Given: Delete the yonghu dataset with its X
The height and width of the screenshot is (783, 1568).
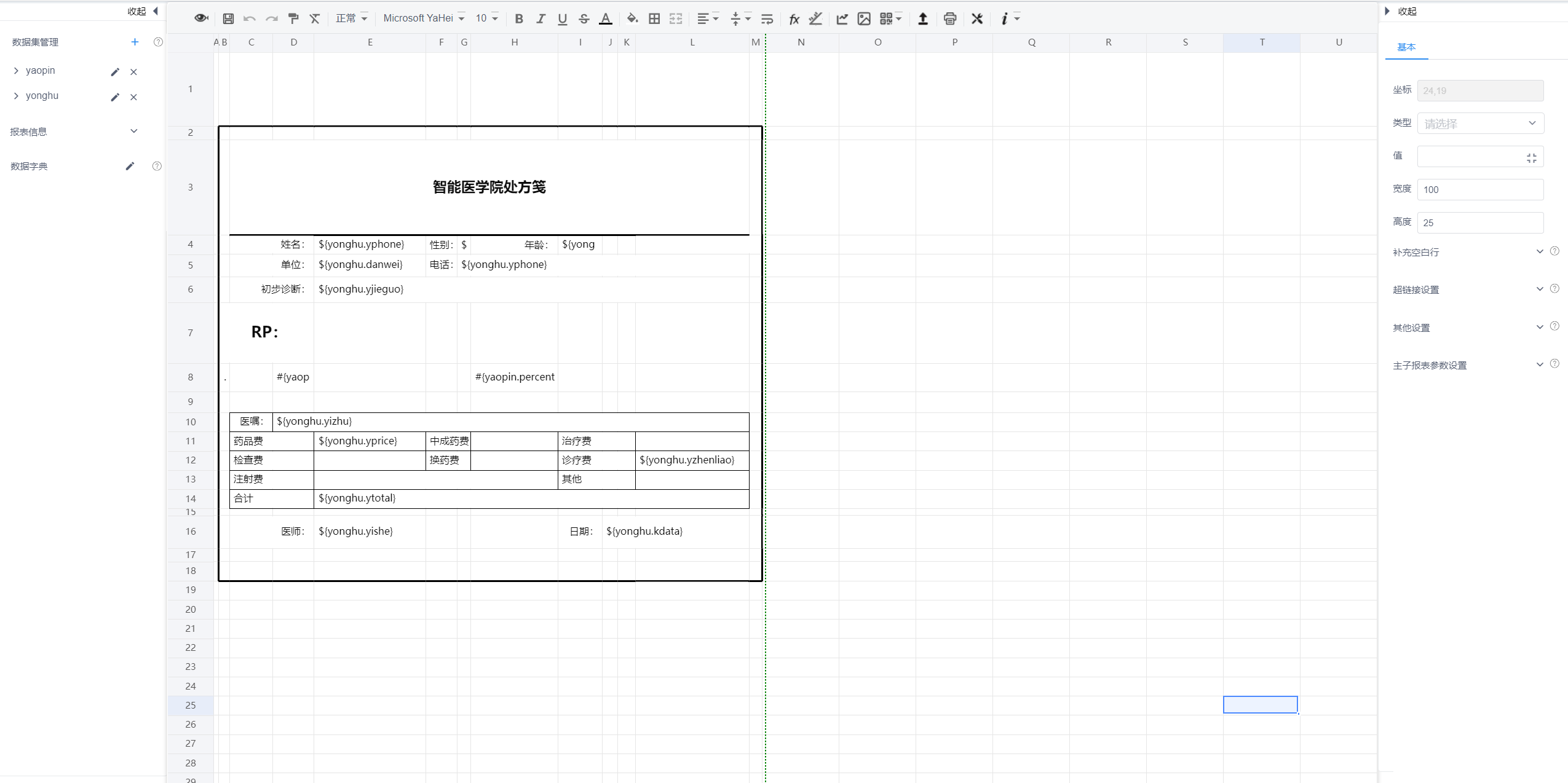Looking at the screenshot, I should click(x=133, y=97).
